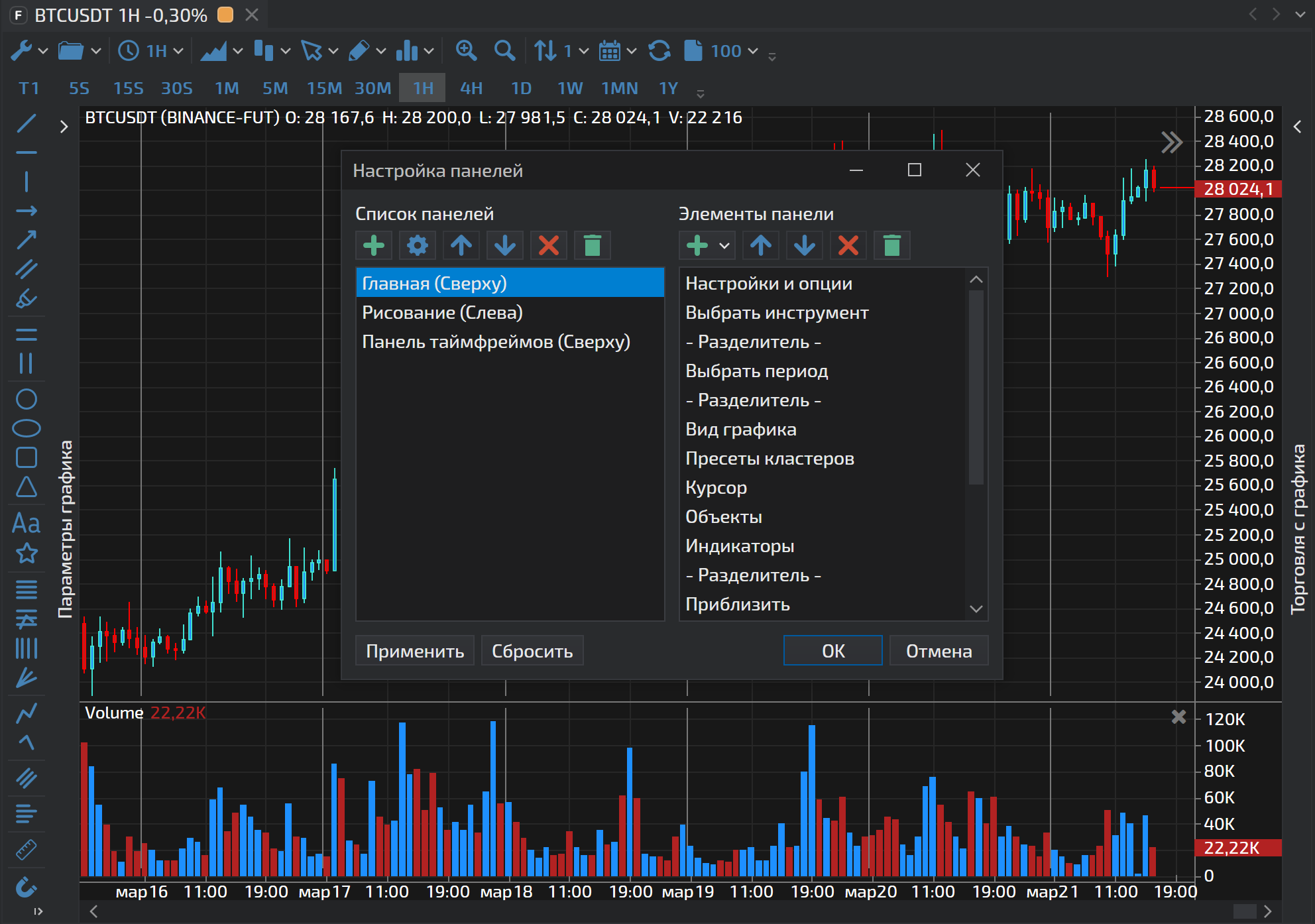Switch to the 15M timeframe tab
Viewport: 1315px width, 924px height.
324,88
